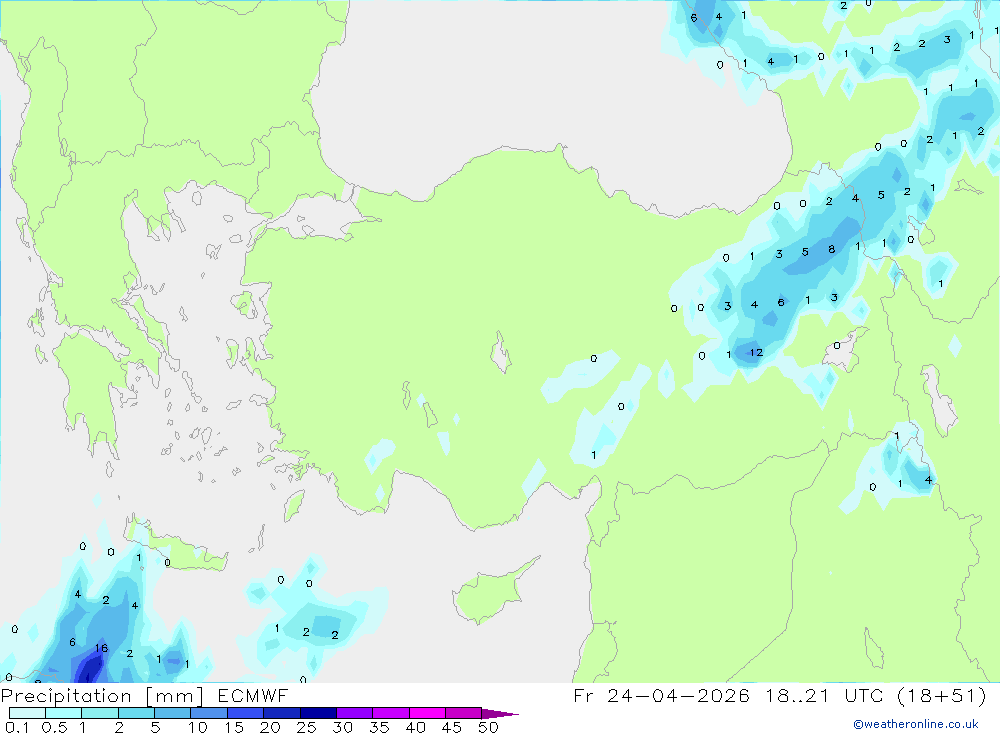
Task: Click the 35–40 mm legend color swatch
Action: 391,713
